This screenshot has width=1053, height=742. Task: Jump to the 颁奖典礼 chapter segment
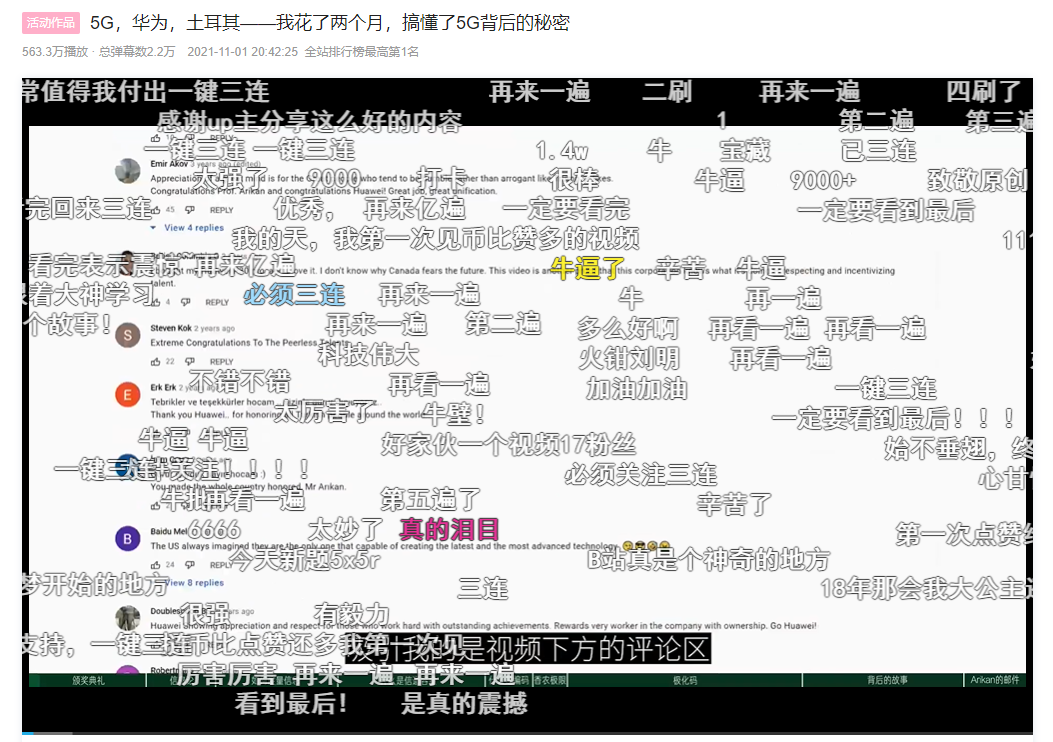[x=88, y=680]
